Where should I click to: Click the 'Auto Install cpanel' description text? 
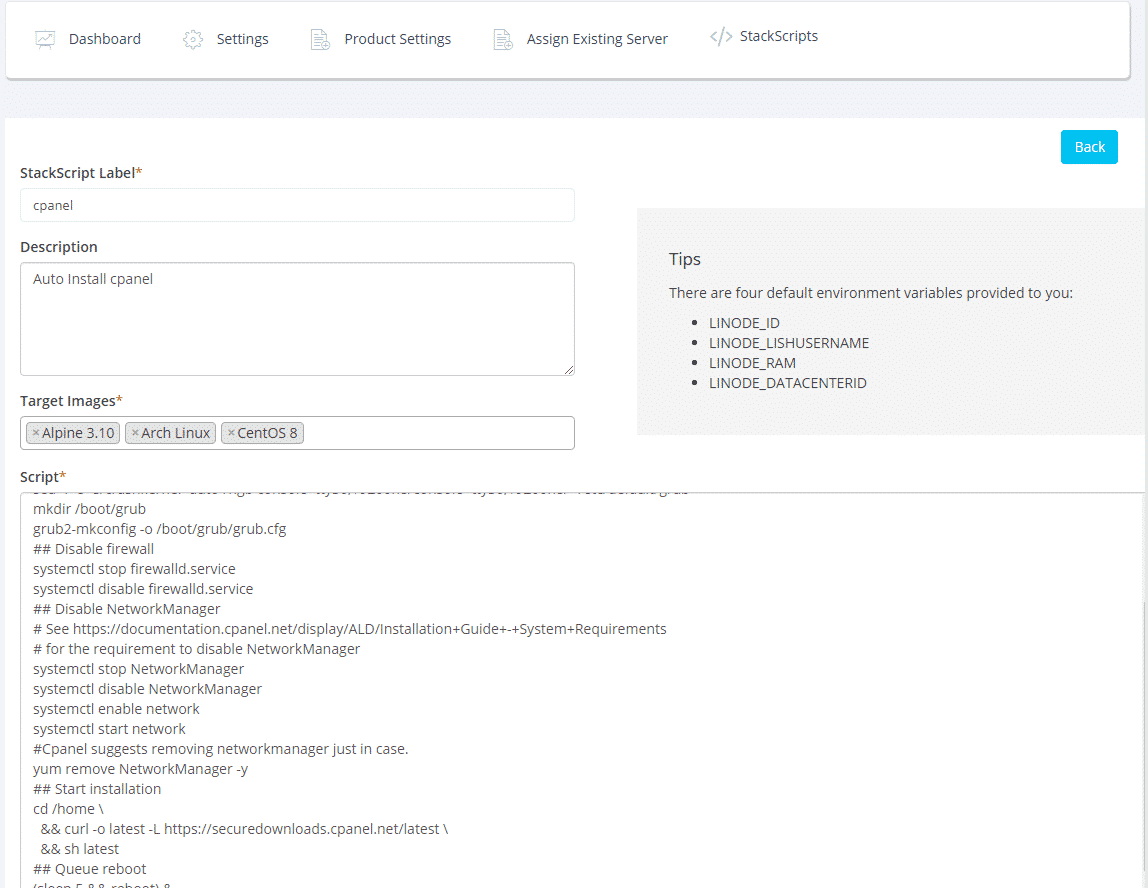tap(93, 279)
